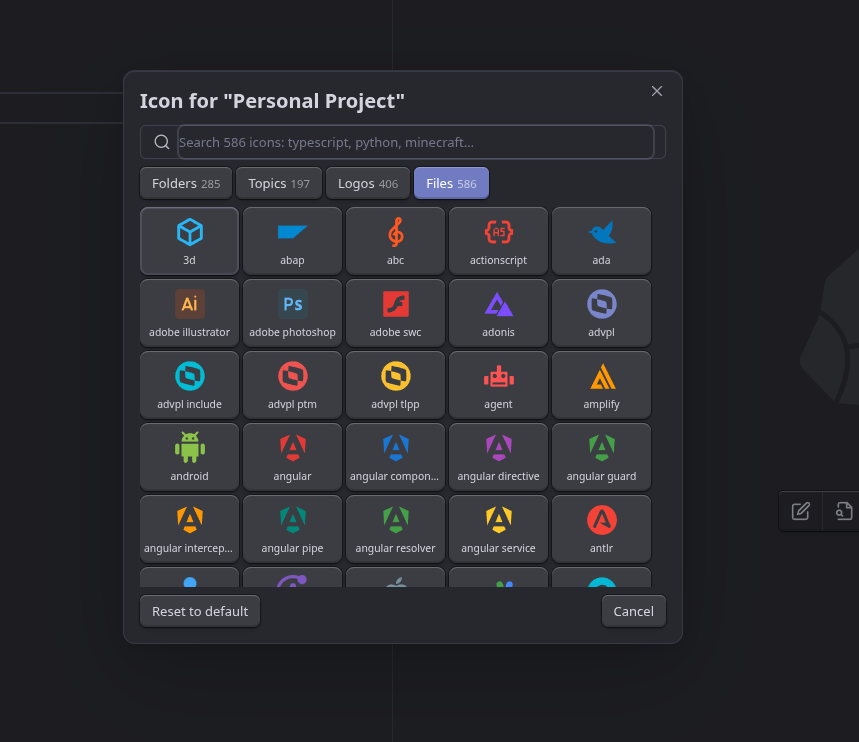Select the actionscript icon
859x742 pixels.
499,241
